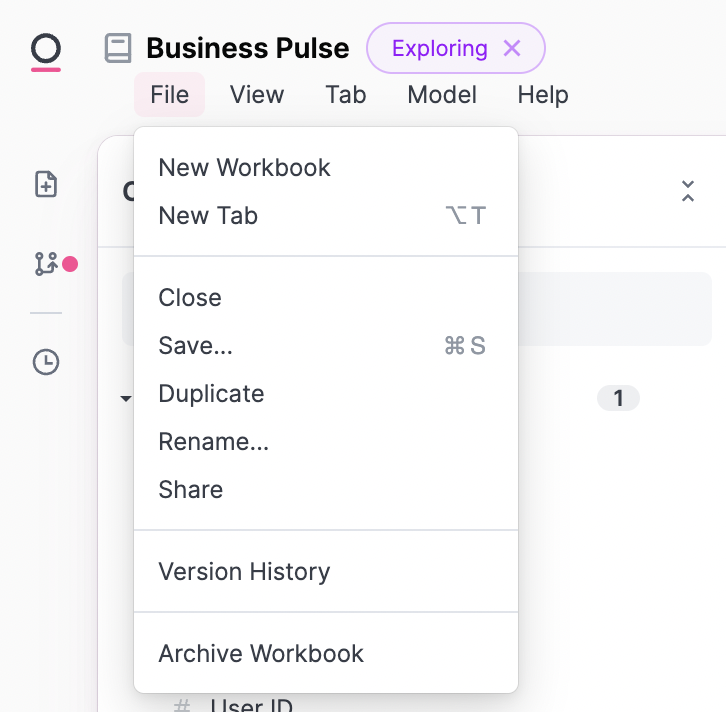726x712 pixels.
Task: Select New Workbook from File menu
Action: pyautogui.click(x=245, y=167)
